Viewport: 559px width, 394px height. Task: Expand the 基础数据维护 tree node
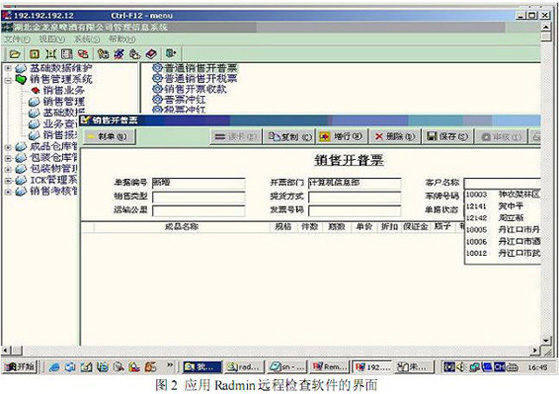pos(8,68)
